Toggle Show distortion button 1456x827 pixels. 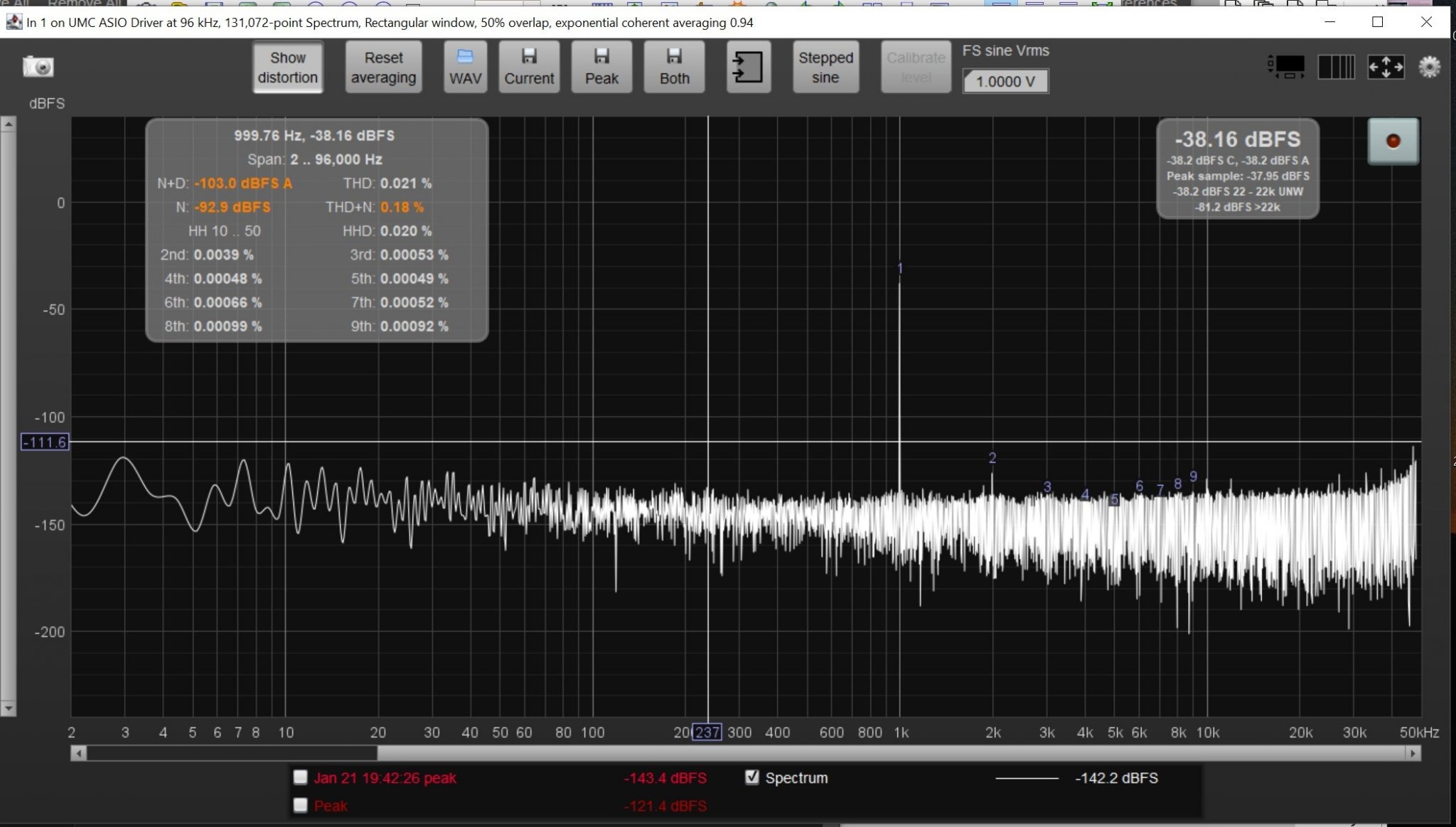288,68
